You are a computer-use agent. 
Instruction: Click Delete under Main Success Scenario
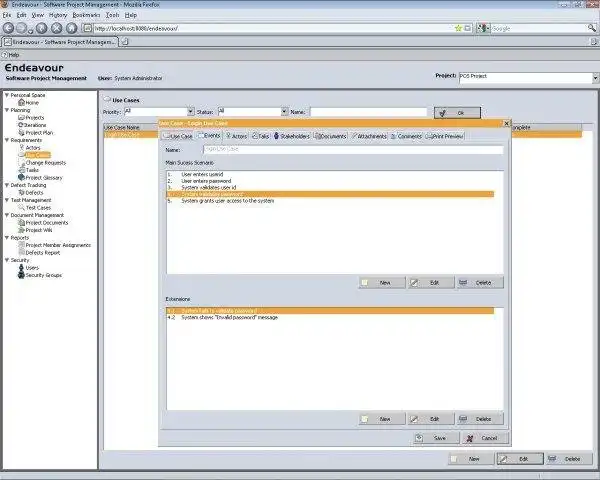480,282
